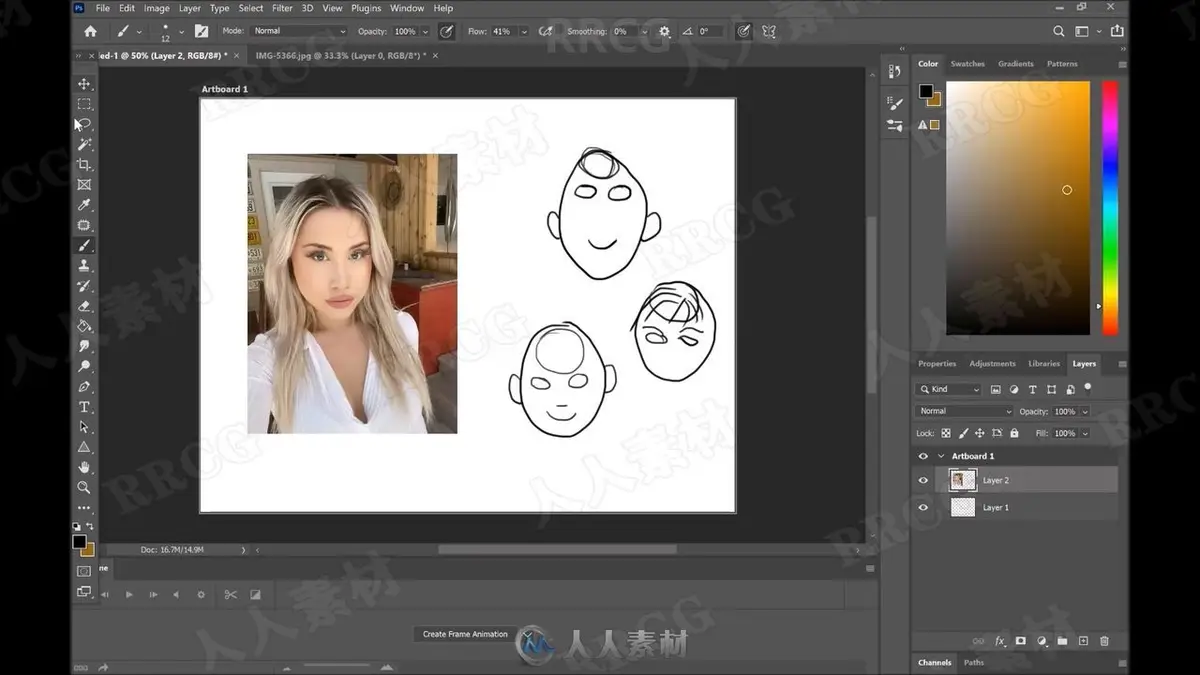Enable airbrush style build-up
The width and height of the screenshot is (1200, 675).
tap(546, 31)
